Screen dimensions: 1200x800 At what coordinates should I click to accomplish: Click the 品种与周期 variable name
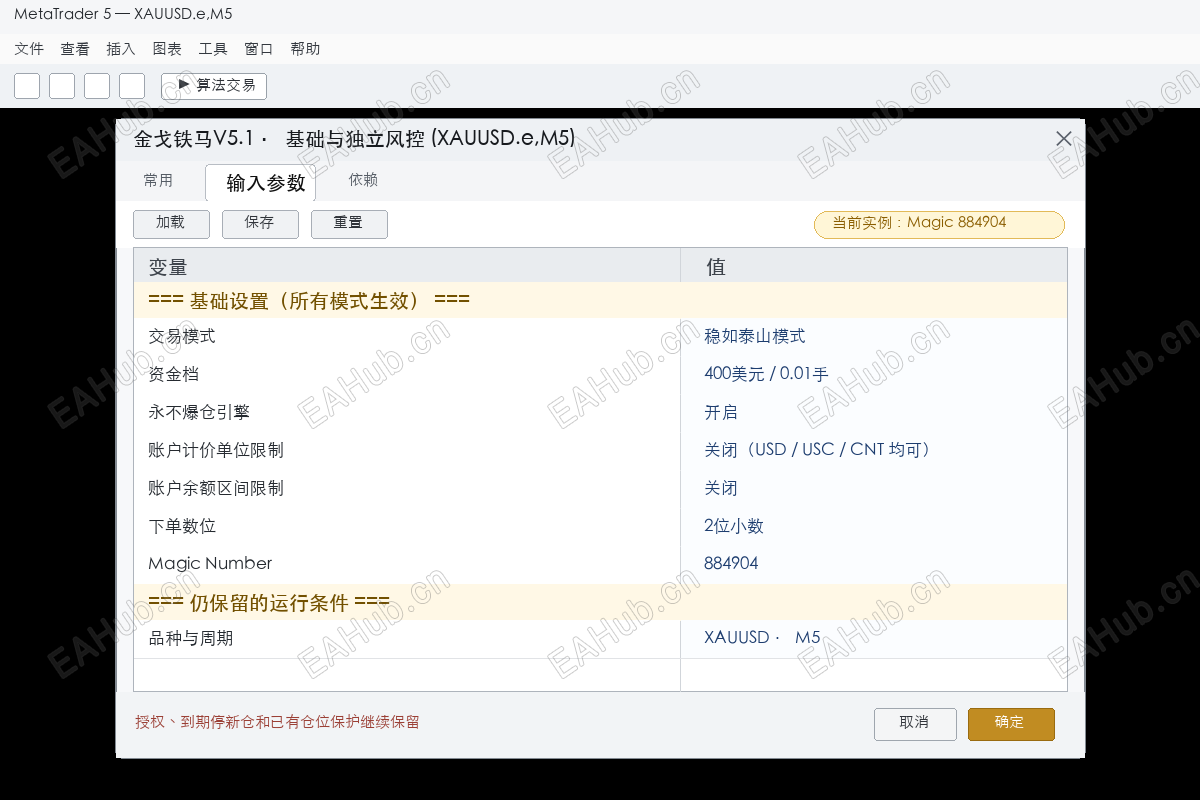[x=190, y=638]
